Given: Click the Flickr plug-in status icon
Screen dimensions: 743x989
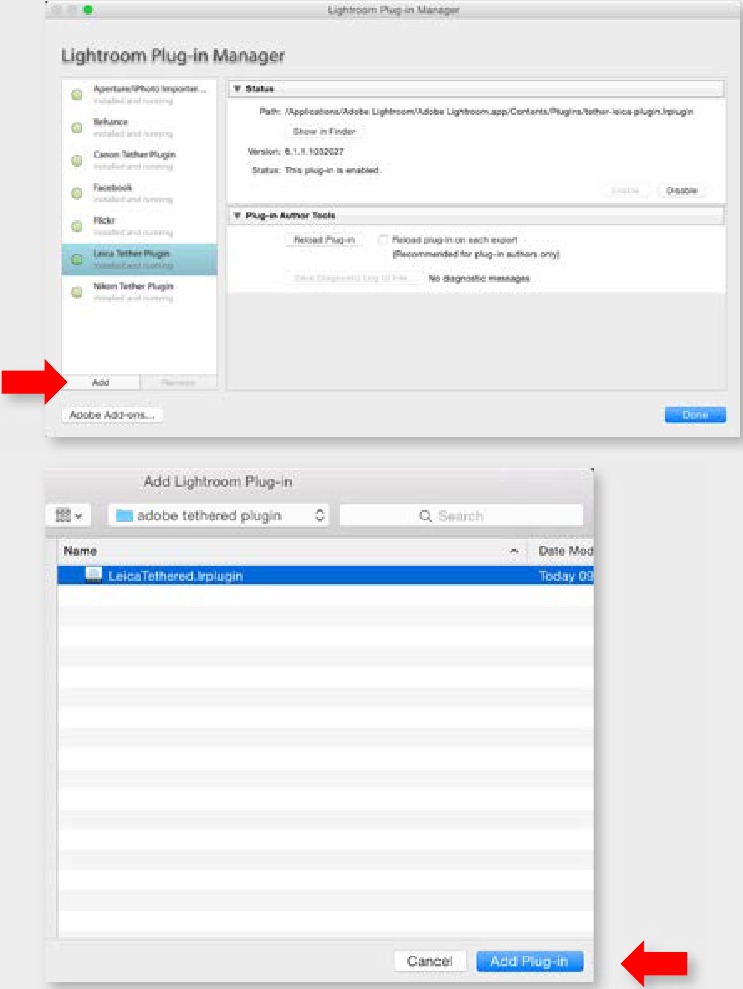Looking at the screenshot, I should pos(76,226).
